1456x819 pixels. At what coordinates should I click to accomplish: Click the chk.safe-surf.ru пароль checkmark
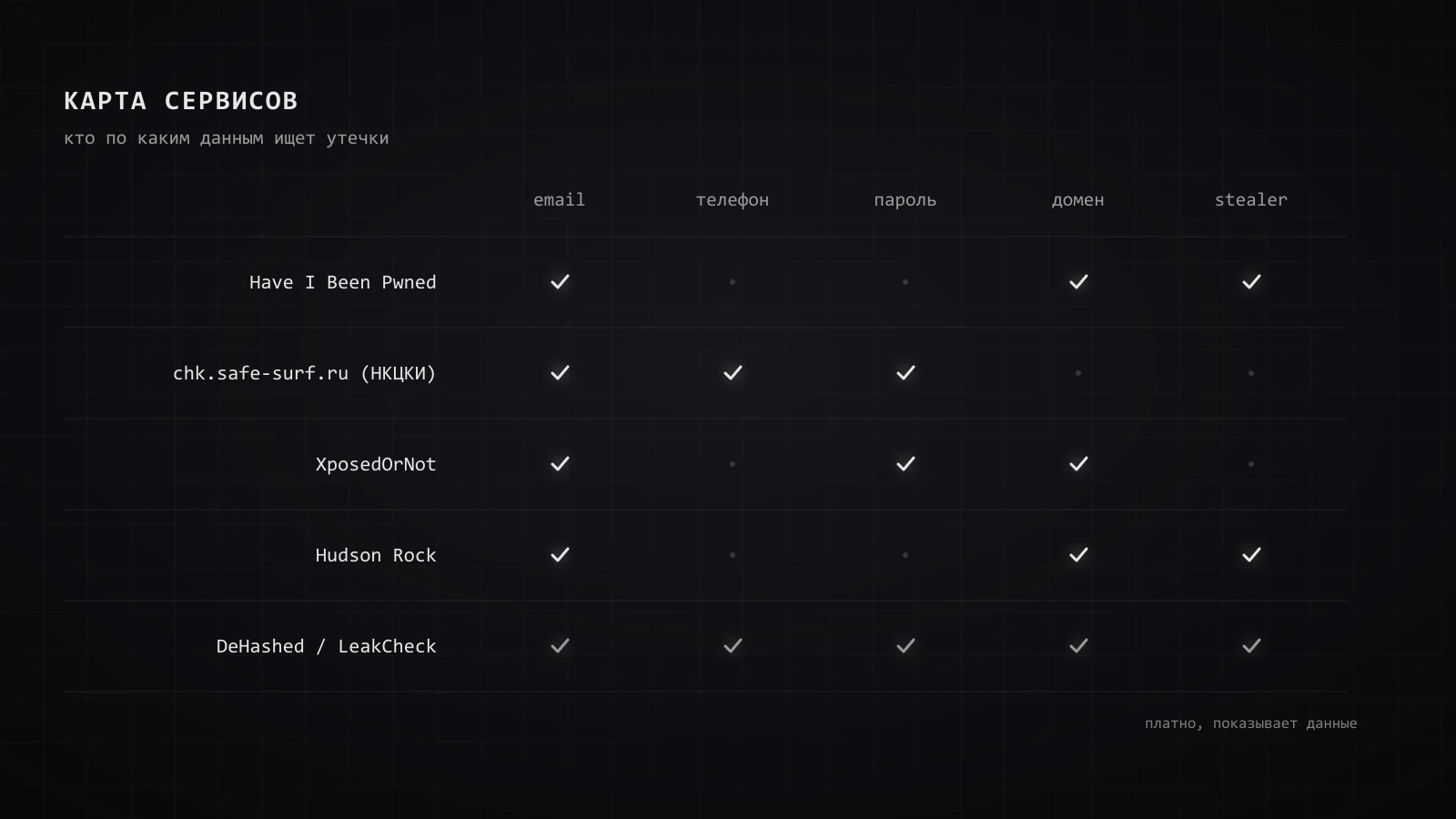coord(905,373)
